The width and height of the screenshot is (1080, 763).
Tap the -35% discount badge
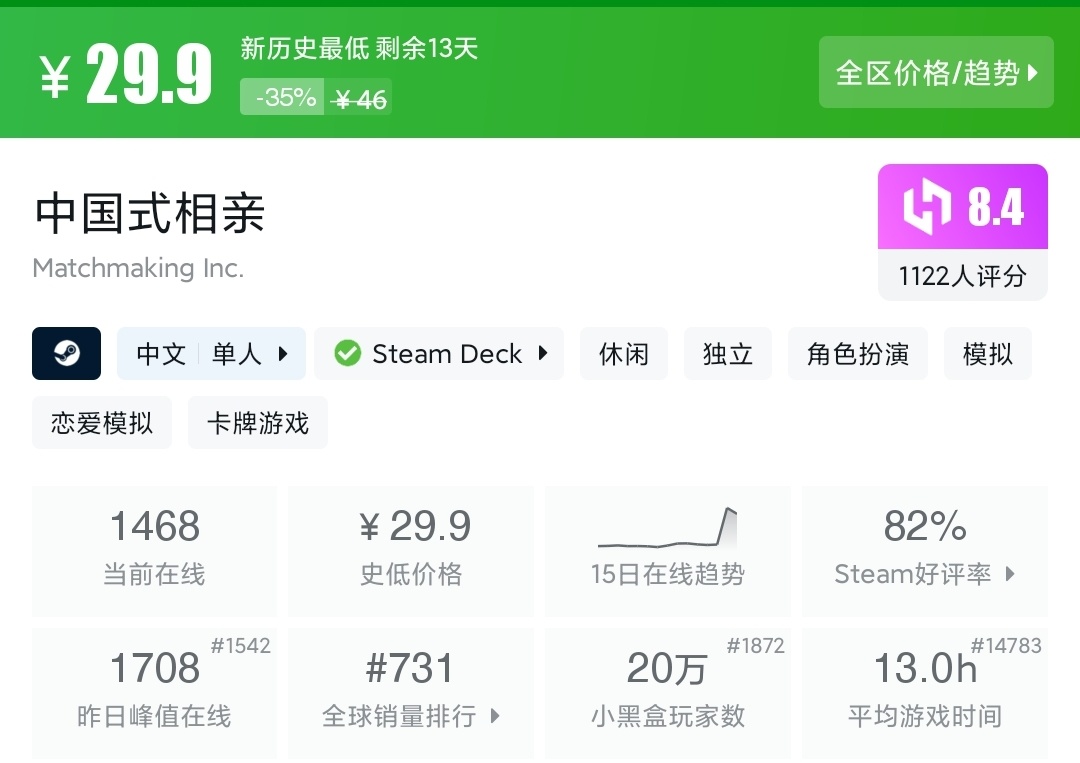click(285, 98)
